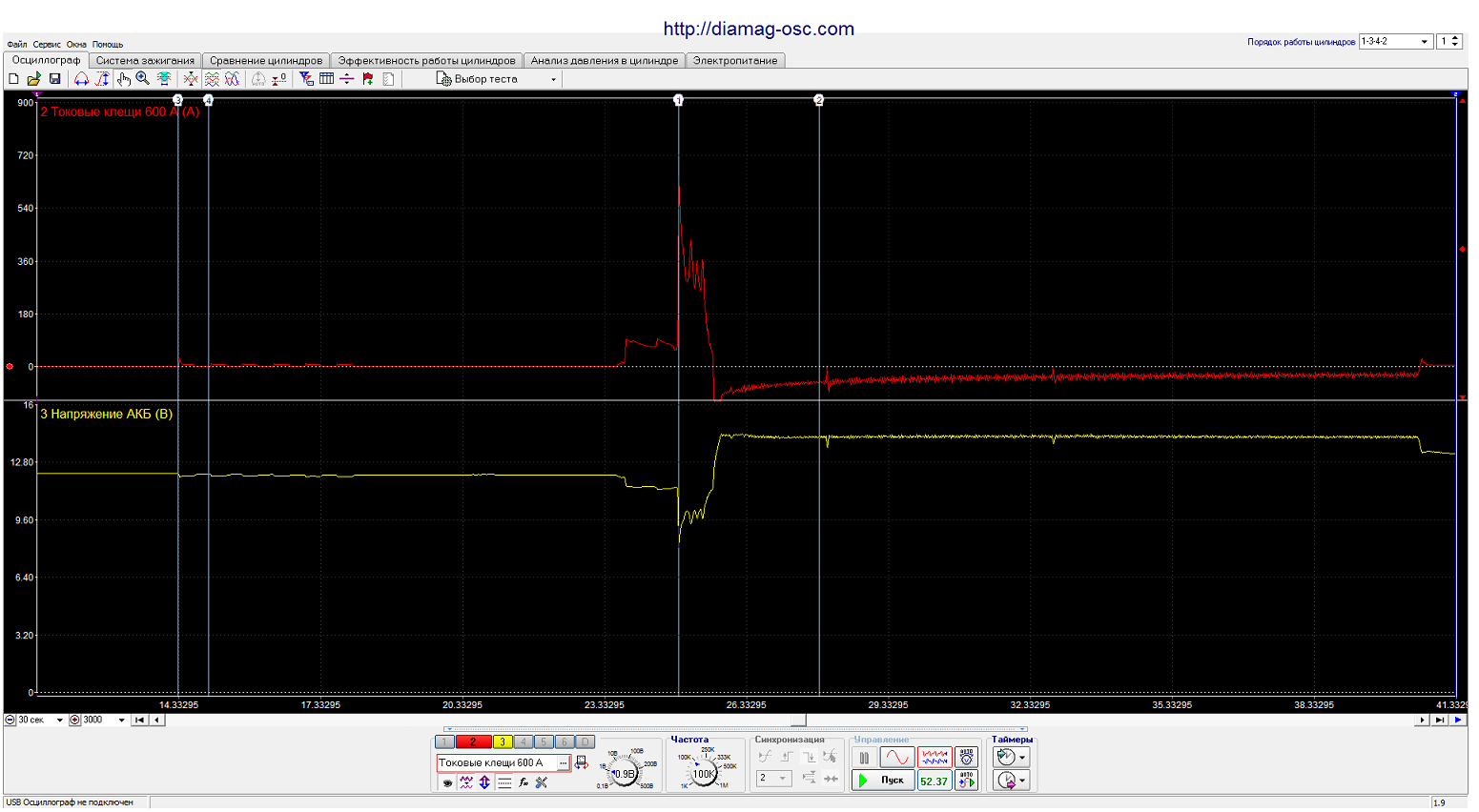Click the sine wave display mode button
Screen dimensions: 1479x812
[x=896, y=758]
